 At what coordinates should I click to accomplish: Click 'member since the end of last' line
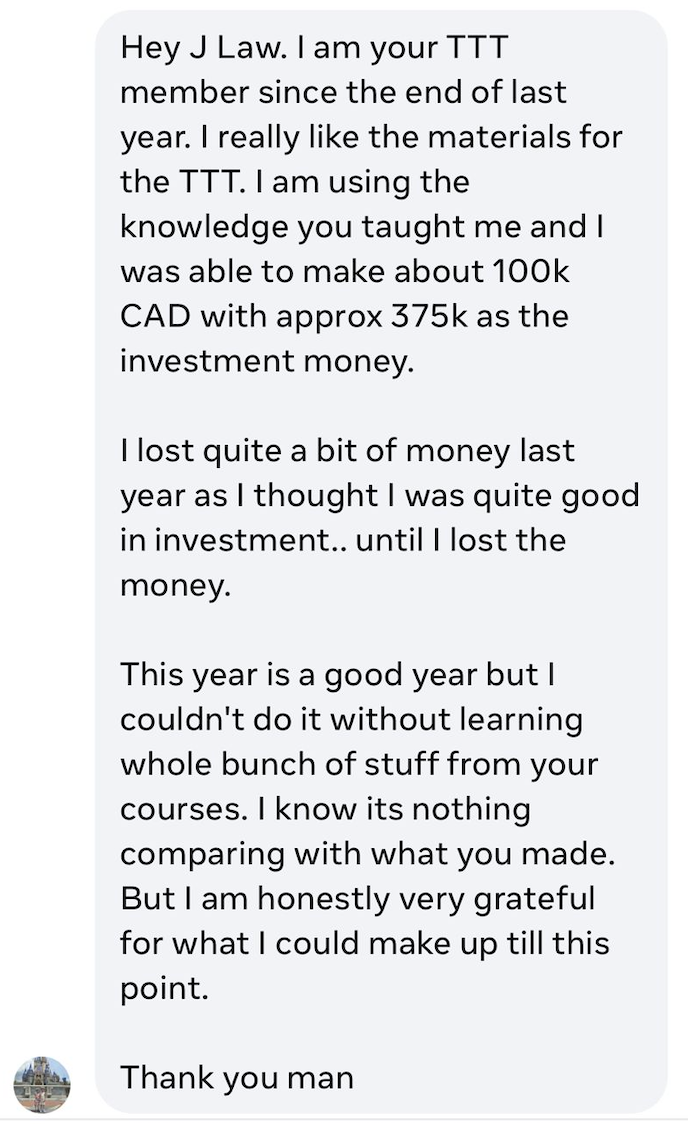[343, 92]
